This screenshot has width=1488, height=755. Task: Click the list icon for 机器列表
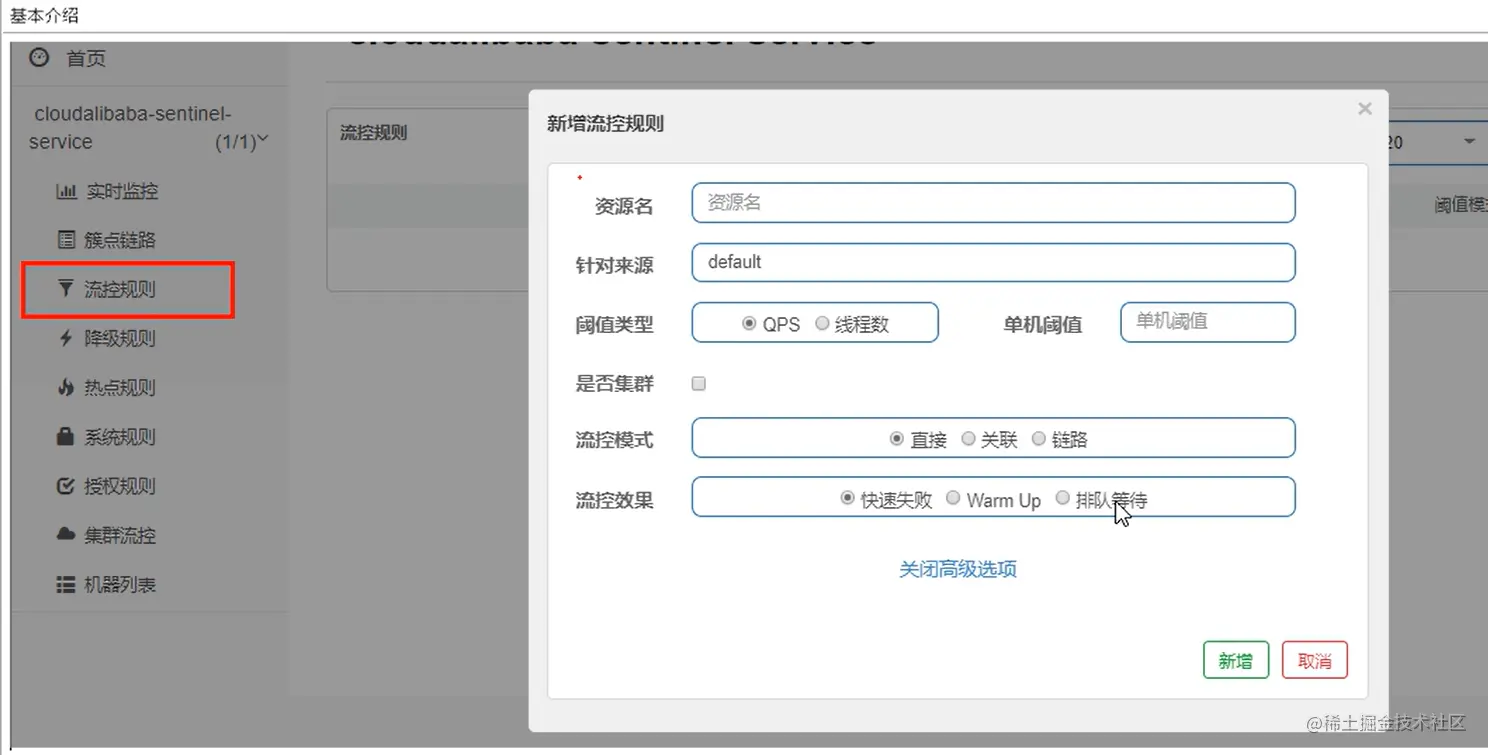[66, 584]
